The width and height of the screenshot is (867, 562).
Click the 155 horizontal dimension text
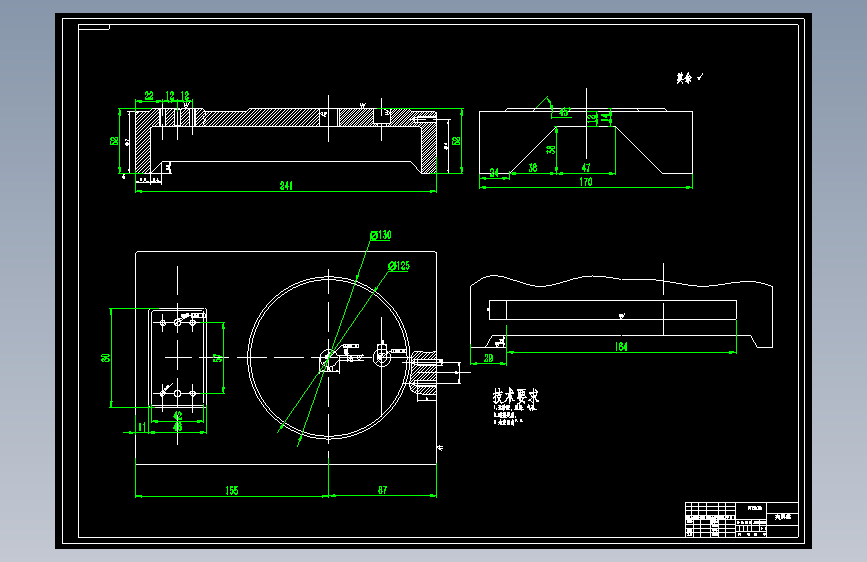pyautogui.click(x=232, y=490)
